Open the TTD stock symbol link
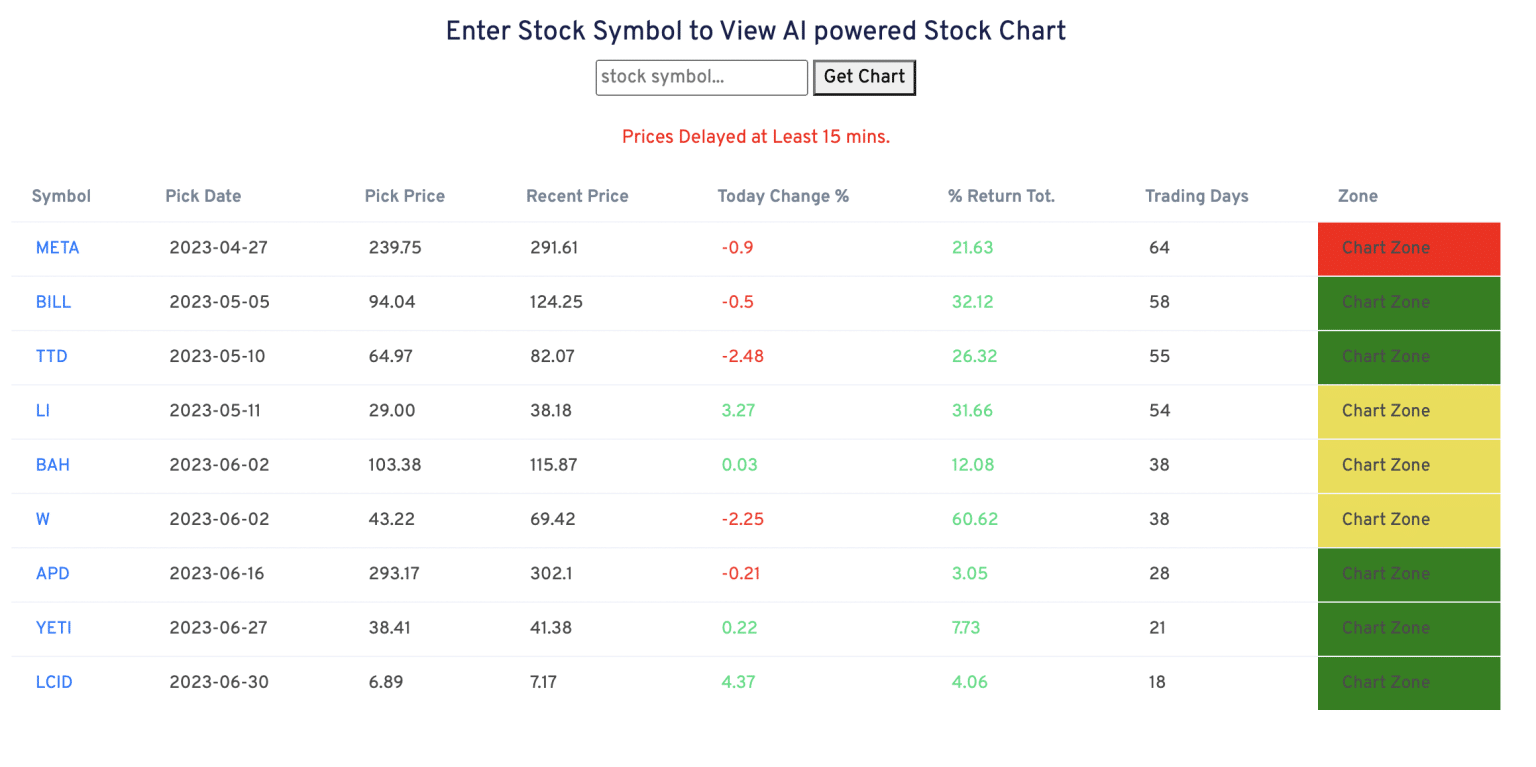Viewport: 1536px width, 767px height. click(51, 357)
